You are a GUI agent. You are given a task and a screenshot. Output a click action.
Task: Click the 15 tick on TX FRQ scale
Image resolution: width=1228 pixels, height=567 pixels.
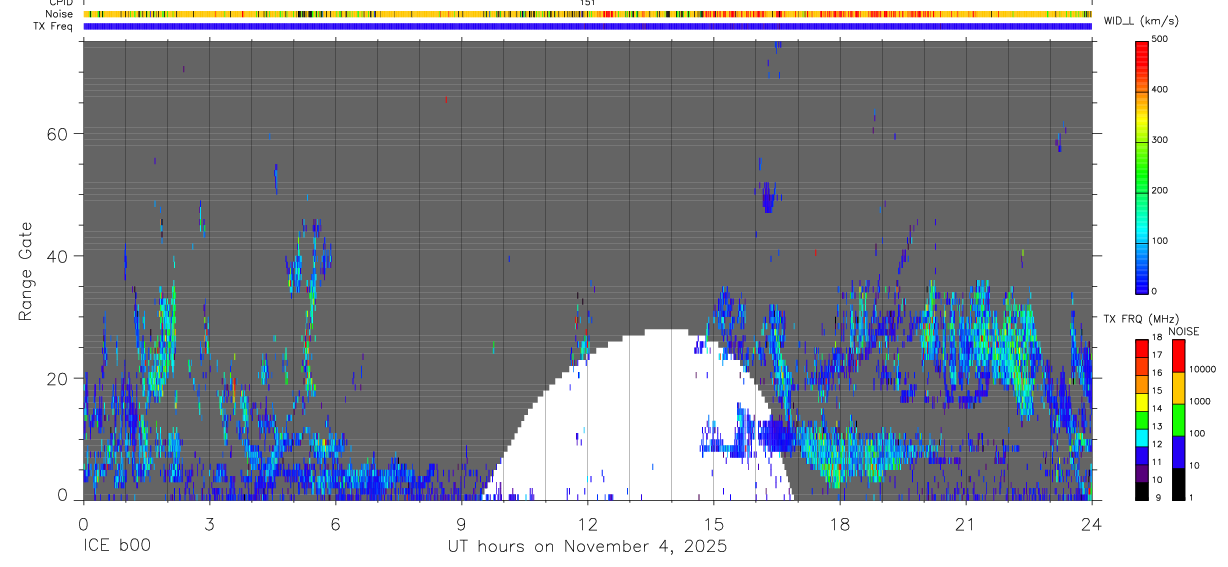(x=1157, y=390)
